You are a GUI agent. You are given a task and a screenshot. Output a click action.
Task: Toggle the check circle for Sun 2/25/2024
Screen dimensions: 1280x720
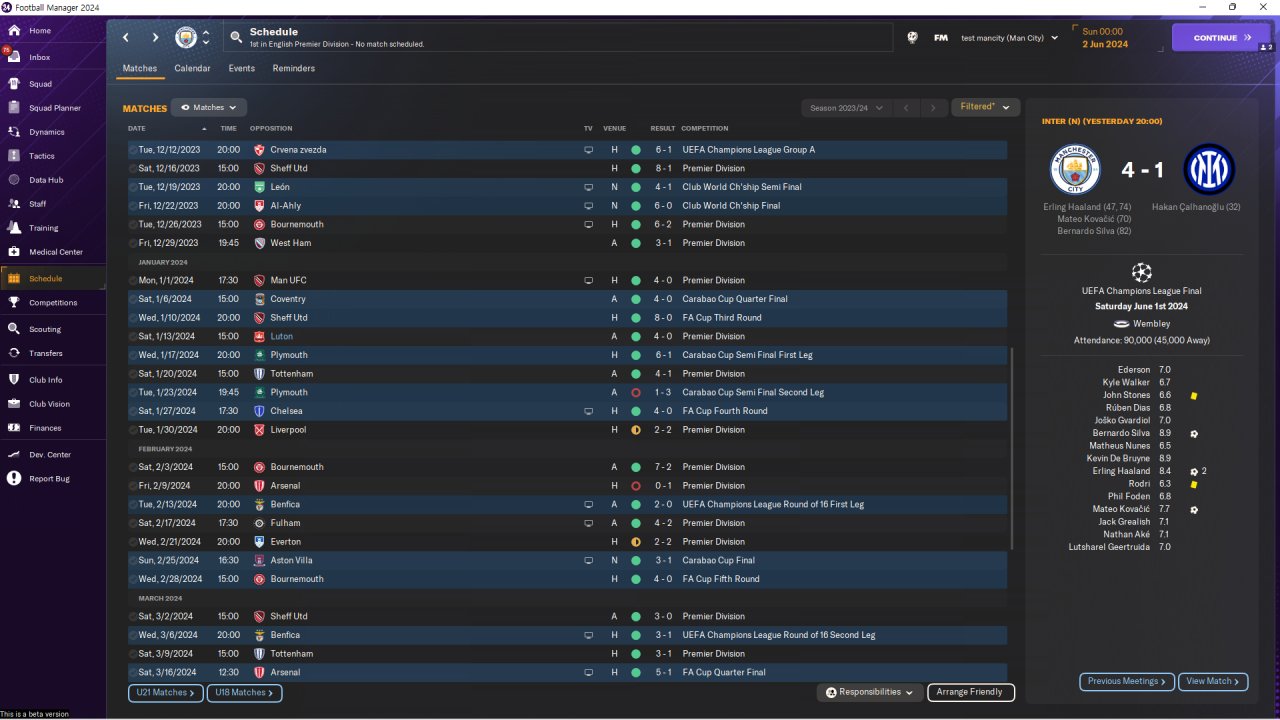pyautogui.click(x=133, y=561)
